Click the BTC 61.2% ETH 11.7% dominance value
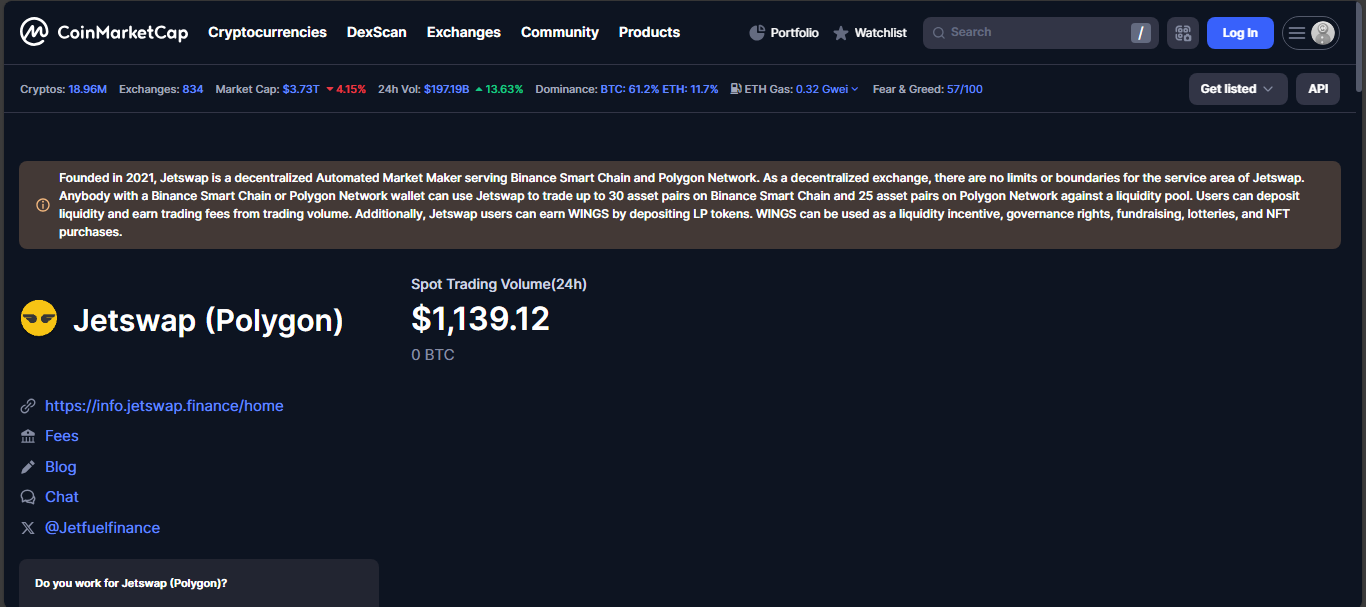Viewport: 1366px width, 607px height. pyautogui.click(x=660, y=89)
